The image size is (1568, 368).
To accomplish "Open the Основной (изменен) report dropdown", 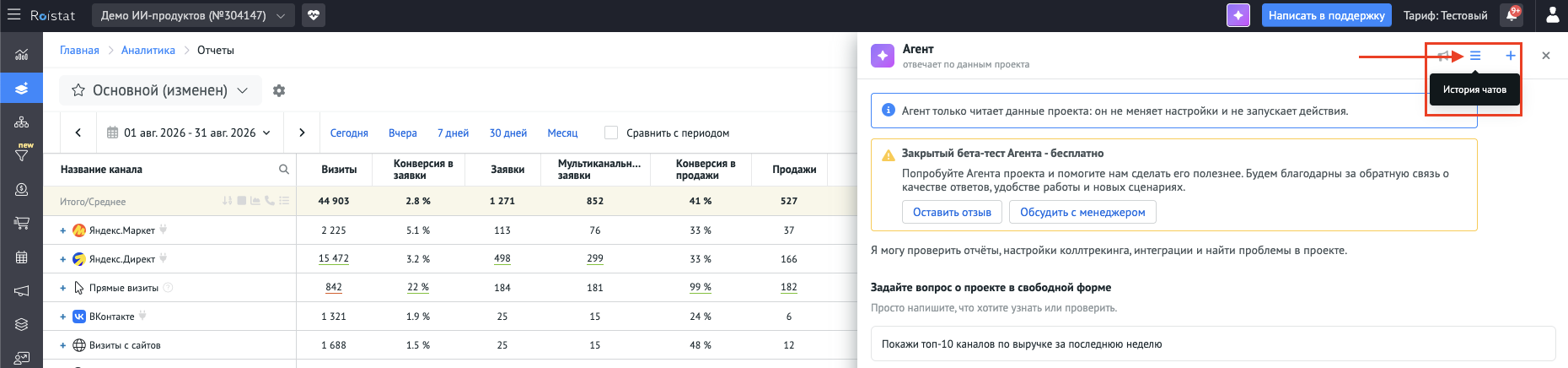I will click(x=160, y=90).
